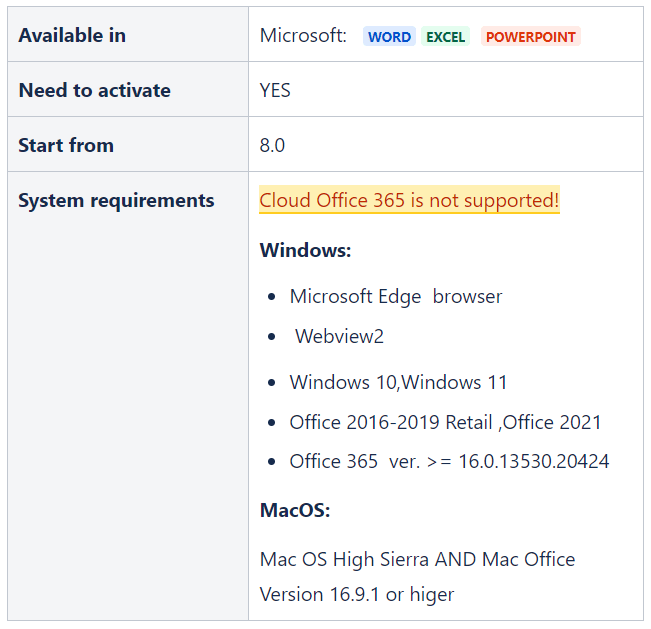Click the "Mac OS High Sierra" text line

[x=417, y=559]
